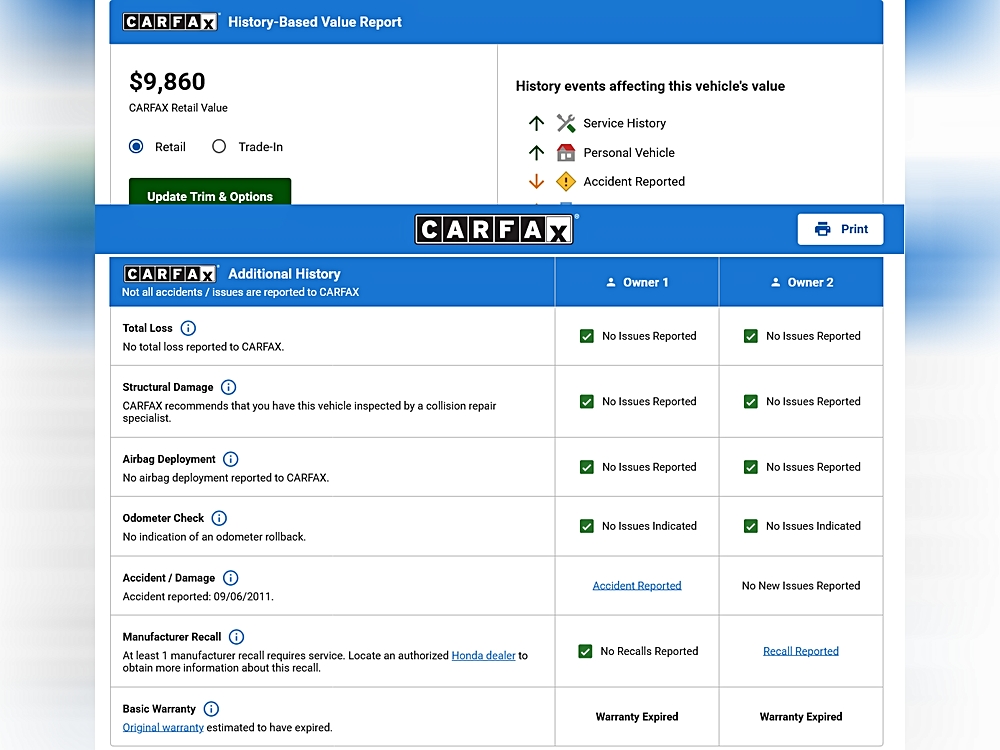The height and width of the screenshot is (750, 1000).
Task: Click Owner 2 Structural Damage green checkmark
Action: [x=751, y=402]
